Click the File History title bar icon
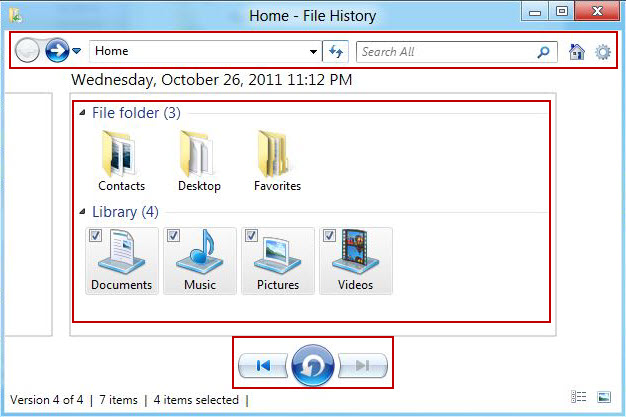Screen dimensions: 626x417 pos(16,16)
